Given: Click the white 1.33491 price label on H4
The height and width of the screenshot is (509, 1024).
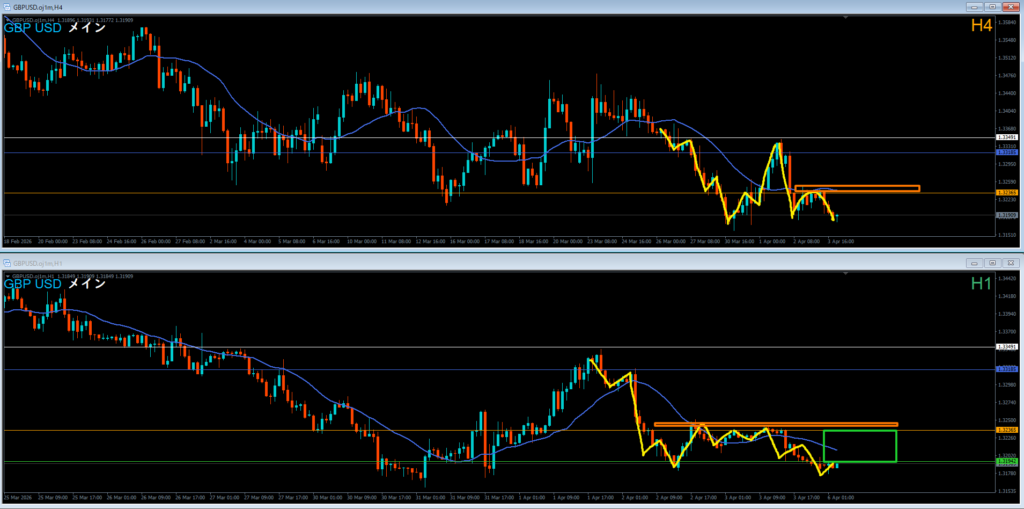Looking at the screenshot, I should tap(1007, 137).
